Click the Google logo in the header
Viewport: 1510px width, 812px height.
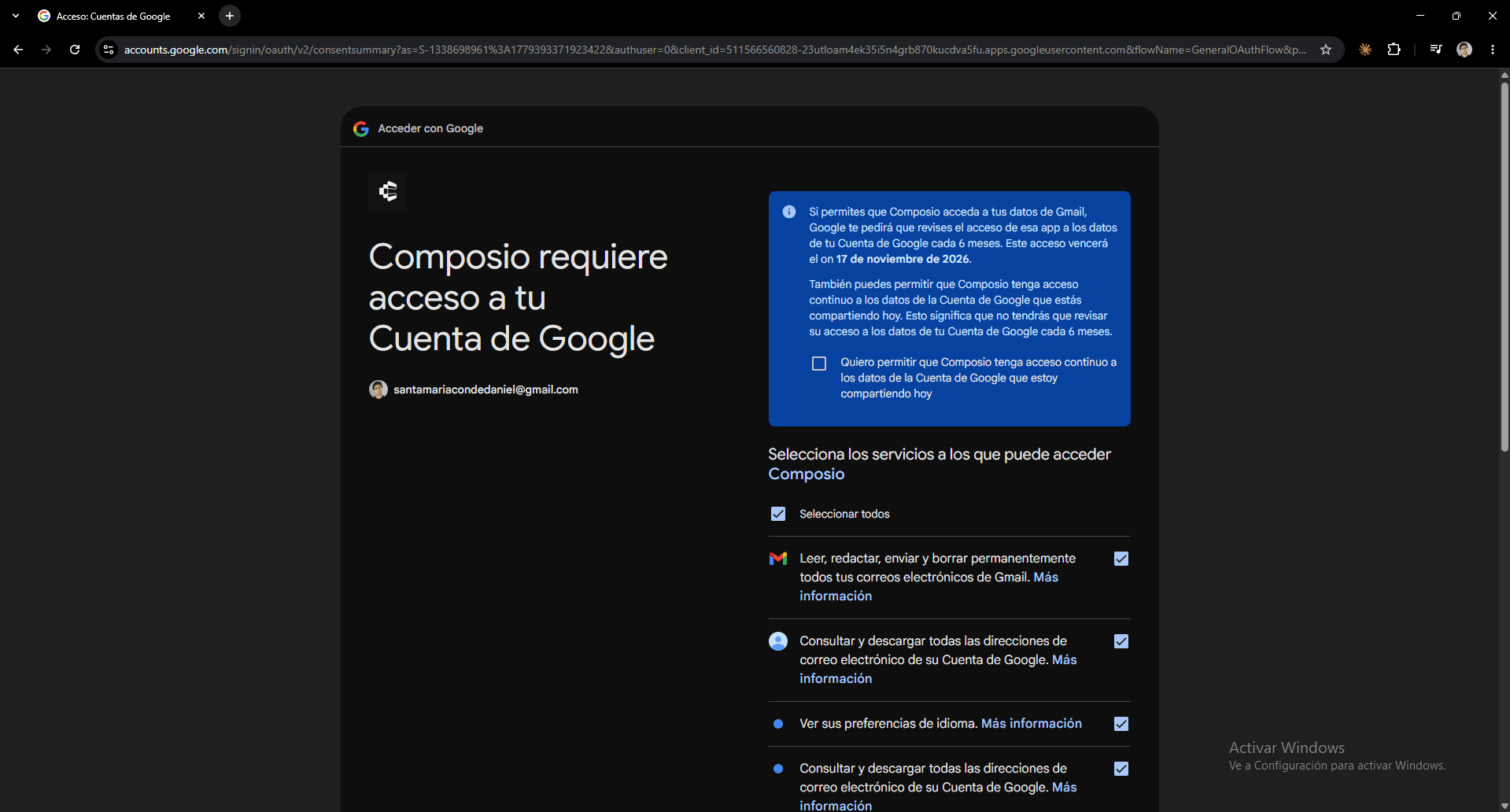(x=361, y=129)
